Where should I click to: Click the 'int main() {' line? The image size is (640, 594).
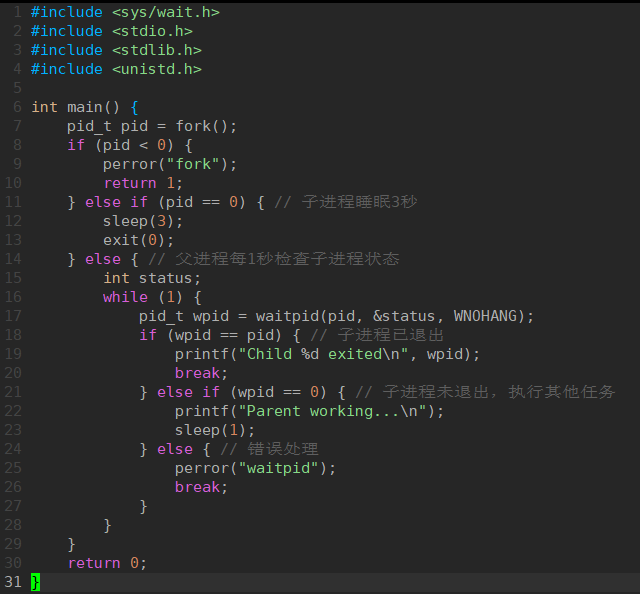click(85, 107)
